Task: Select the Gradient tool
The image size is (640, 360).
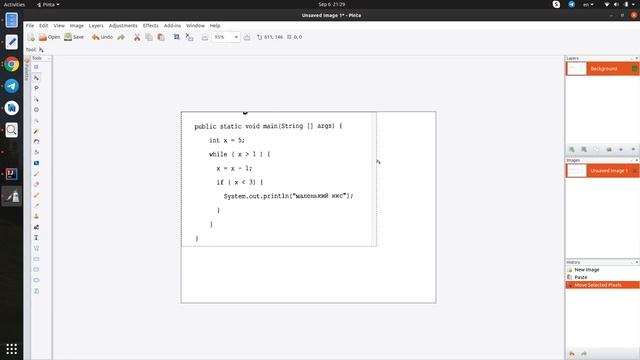Action: 36,163
